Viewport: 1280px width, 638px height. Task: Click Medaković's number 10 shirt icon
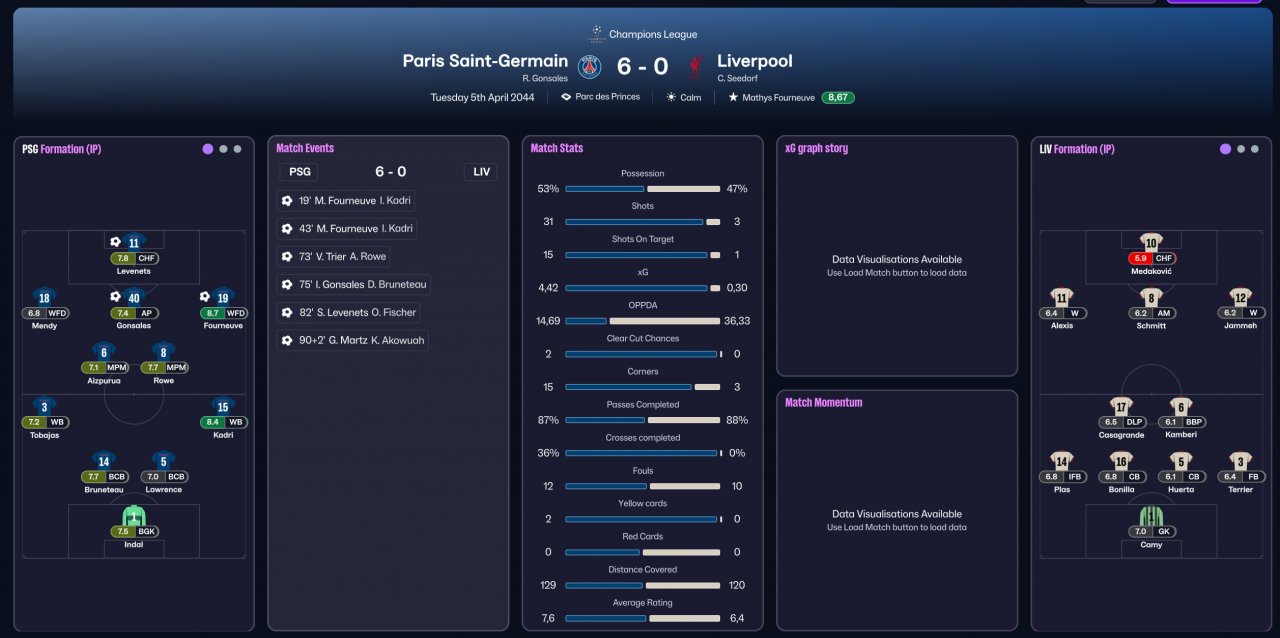1151,242
